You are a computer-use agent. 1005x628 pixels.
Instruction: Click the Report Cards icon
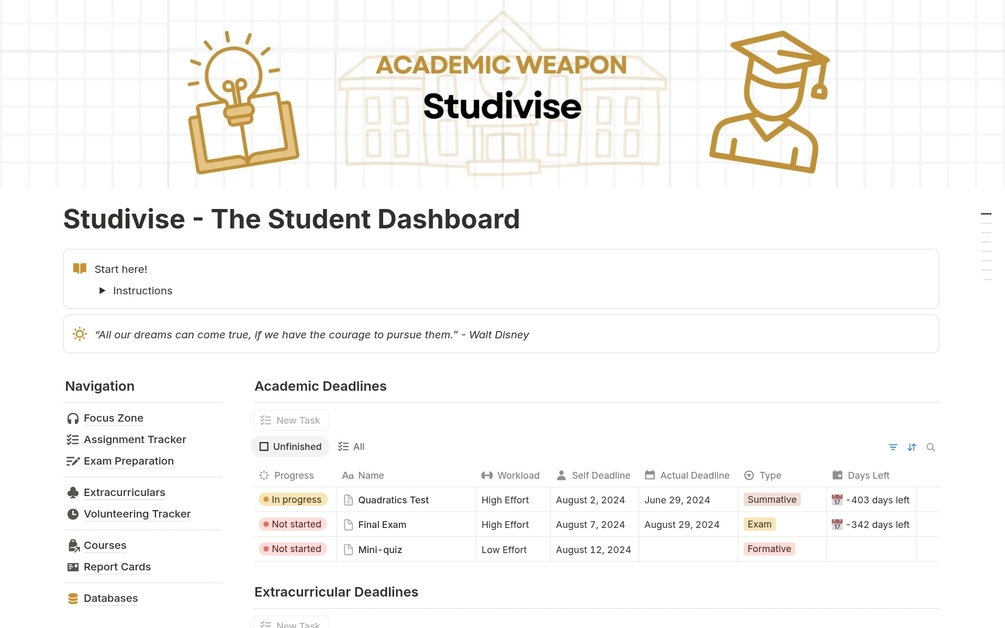[x=72, y=567]
